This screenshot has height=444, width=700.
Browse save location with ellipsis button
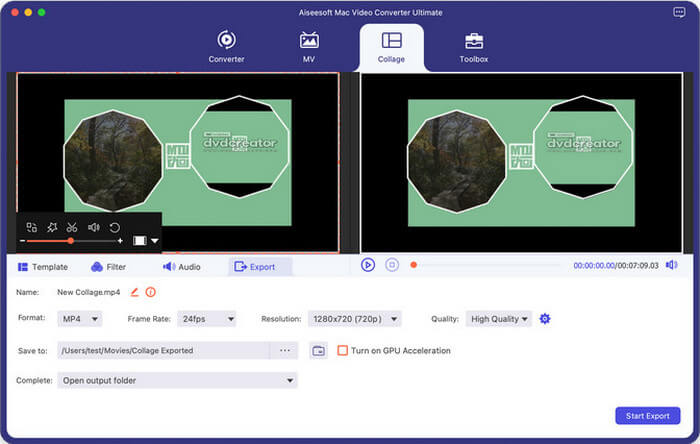(284, 351)
